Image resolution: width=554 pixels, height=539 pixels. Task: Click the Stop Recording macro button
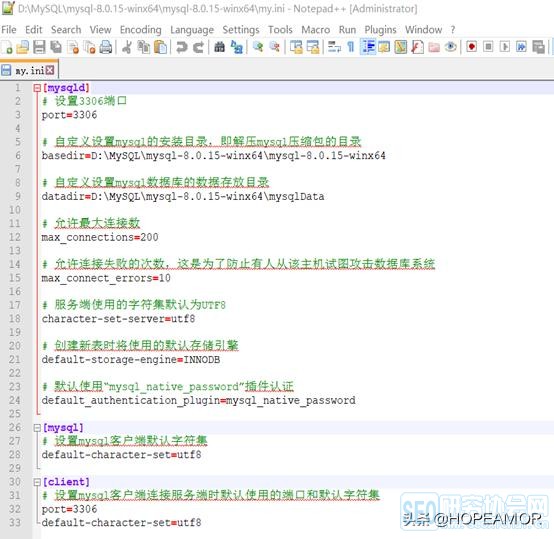488,47
